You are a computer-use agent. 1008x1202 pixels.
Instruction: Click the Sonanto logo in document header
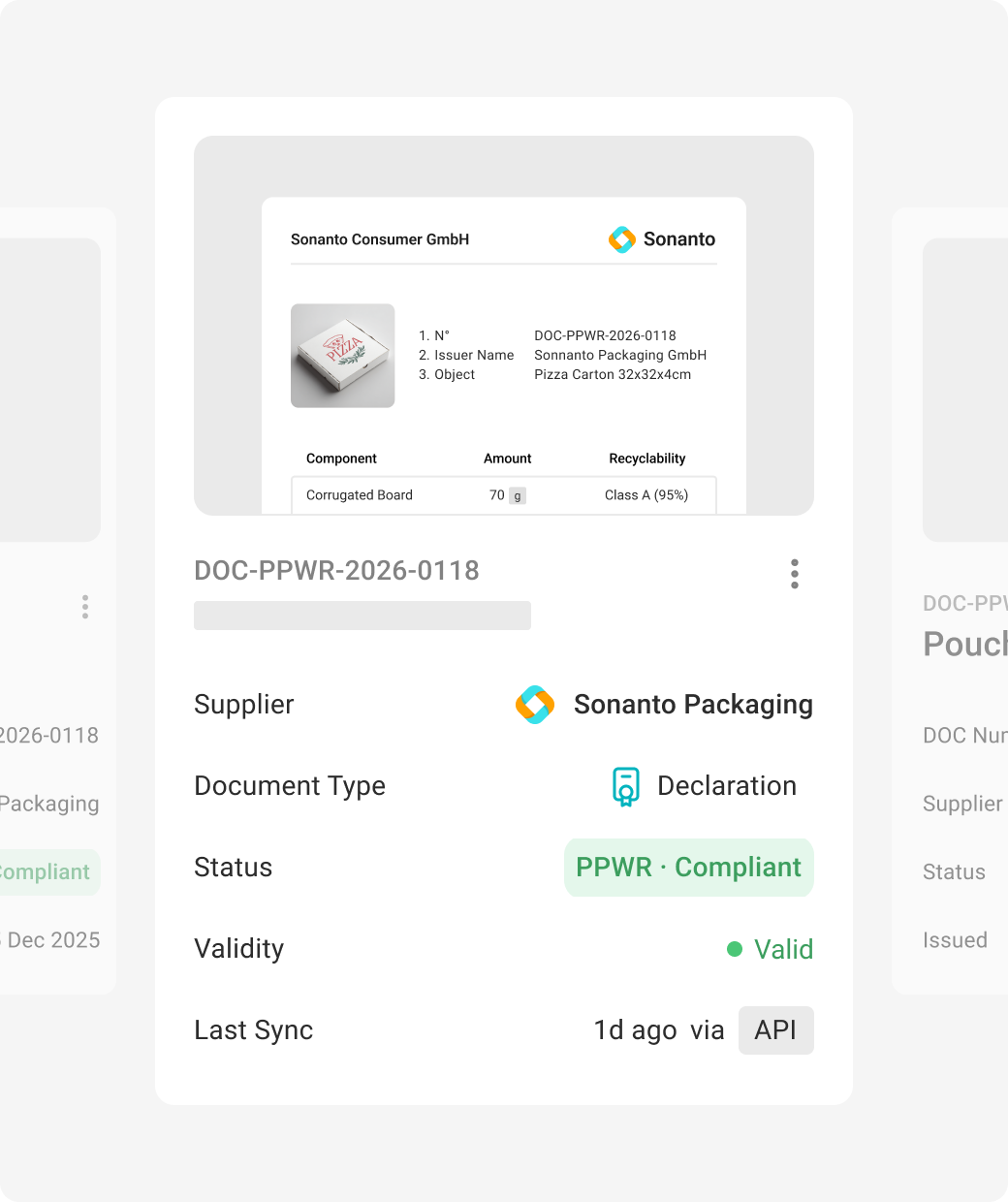(x=621, y=239)
